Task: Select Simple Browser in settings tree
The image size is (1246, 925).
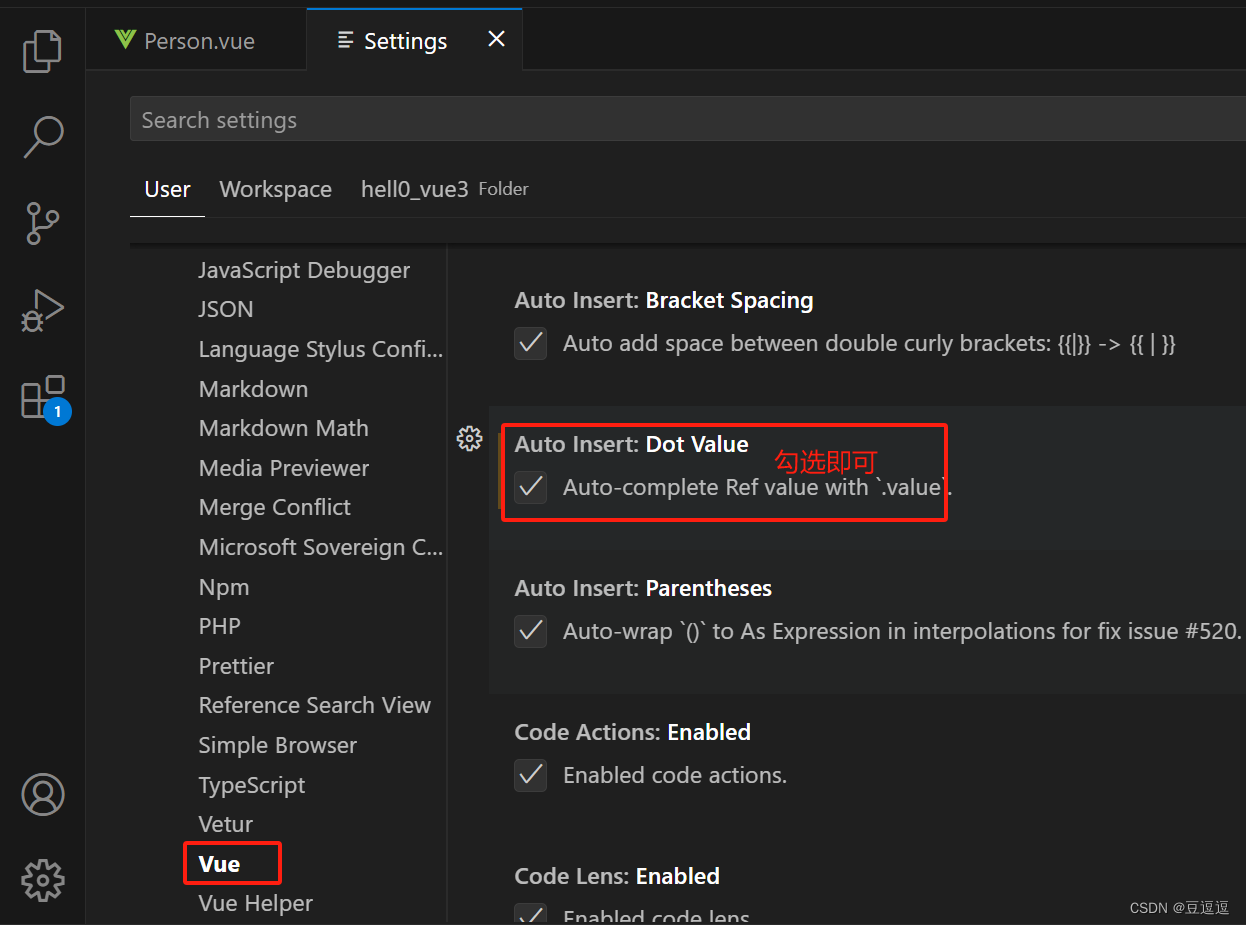Action: point(277,745)
